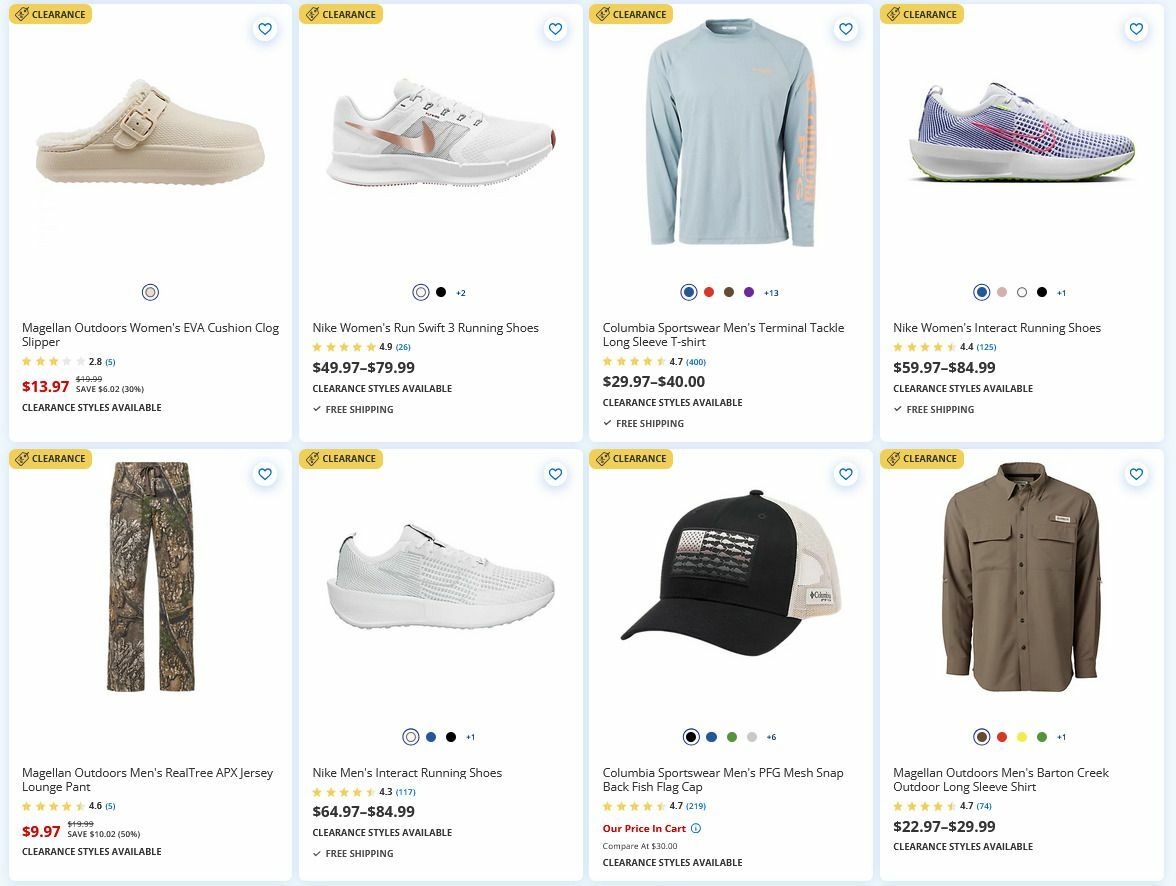Click the wishlist heart on the EVA Cushion Clog Slipper
This screenshot has width=1176, height=886.
(265, 29)
